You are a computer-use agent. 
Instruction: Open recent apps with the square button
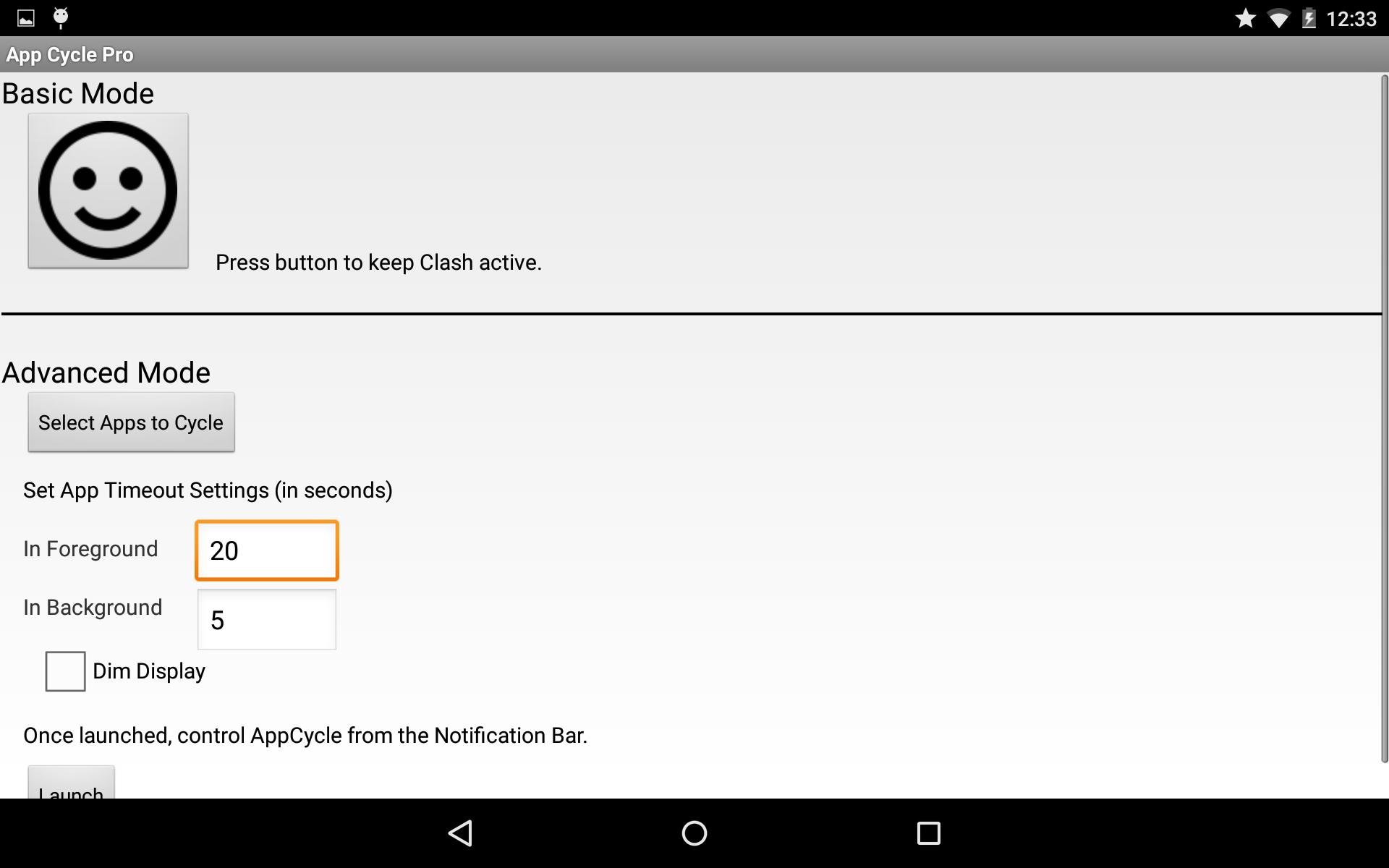[x=928, y=833]
